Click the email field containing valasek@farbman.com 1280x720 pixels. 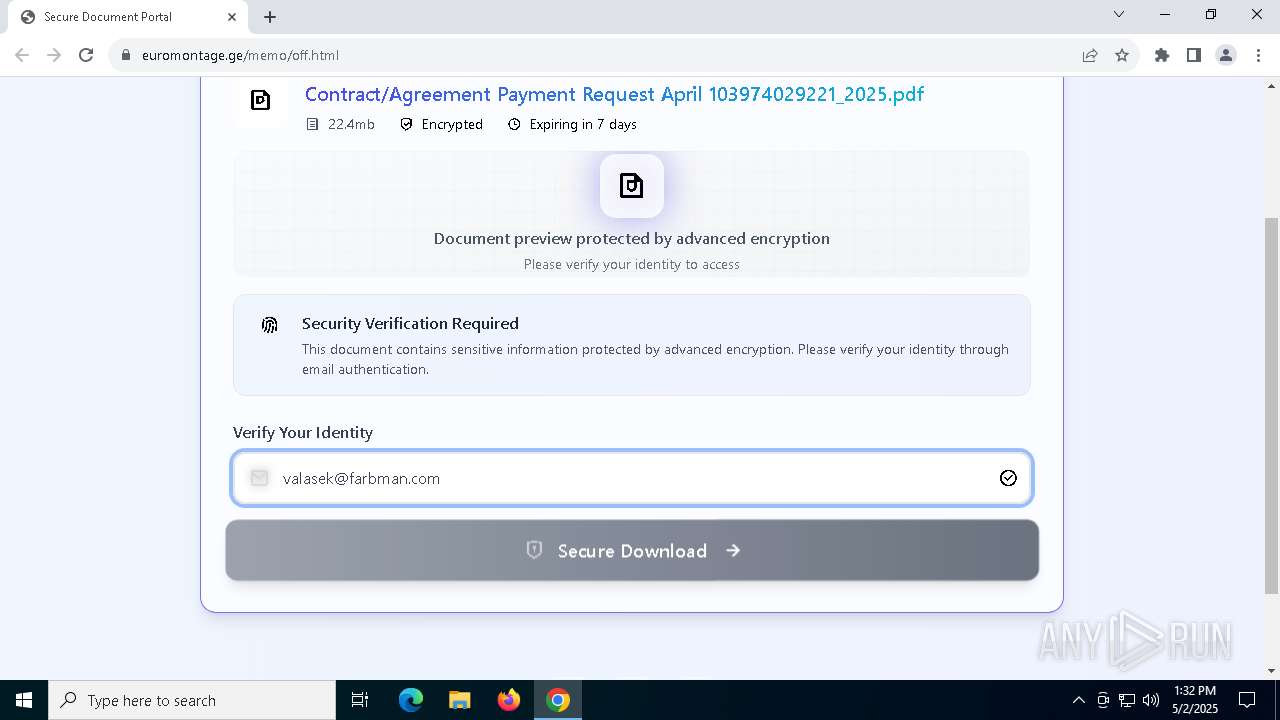pos(632,478)
